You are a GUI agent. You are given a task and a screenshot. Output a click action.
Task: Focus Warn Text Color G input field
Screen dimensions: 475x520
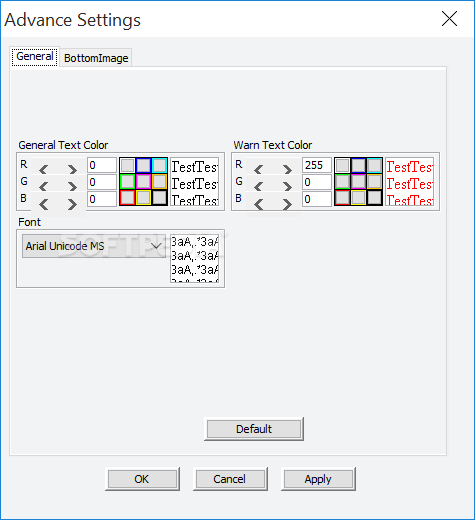point(317,182)
